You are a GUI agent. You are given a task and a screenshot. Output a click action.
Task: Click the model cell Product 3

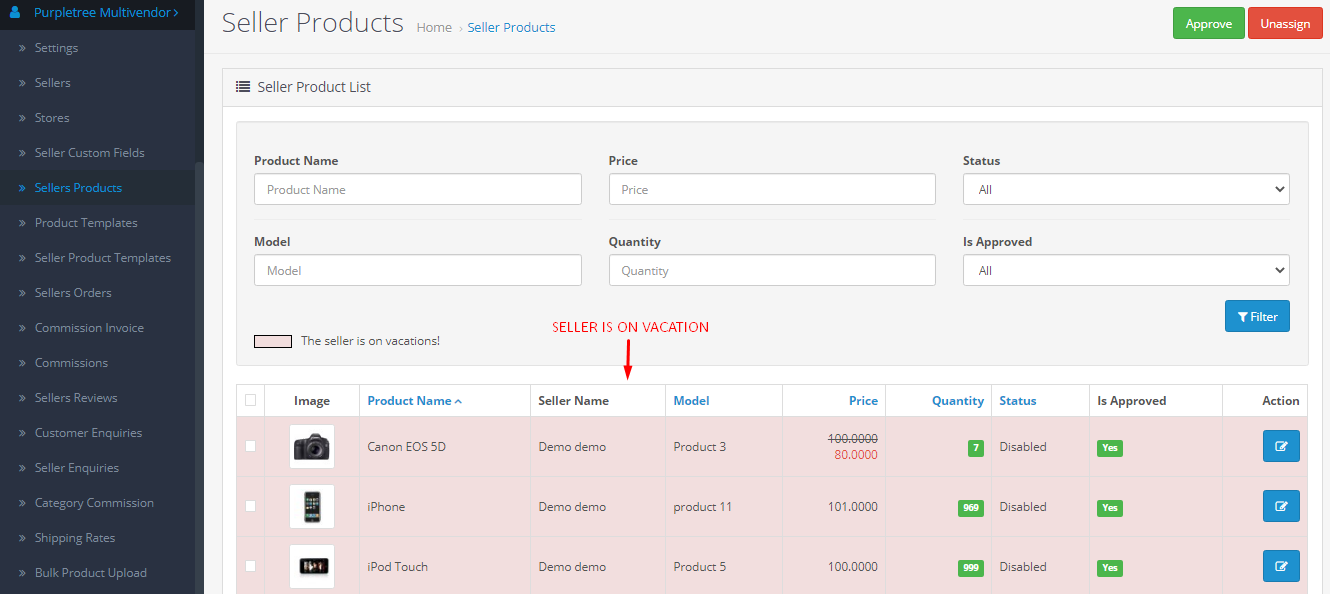tap(700, 447)
